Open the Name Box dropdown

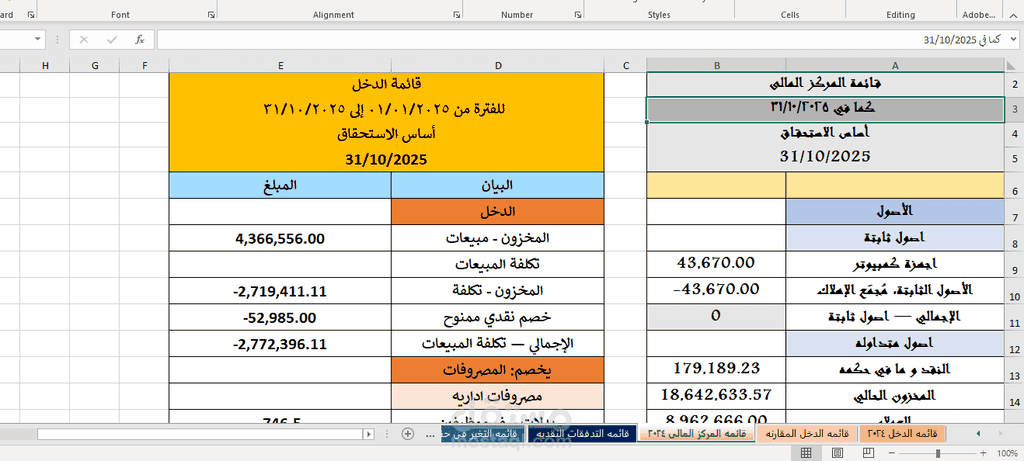coord(38,39)
